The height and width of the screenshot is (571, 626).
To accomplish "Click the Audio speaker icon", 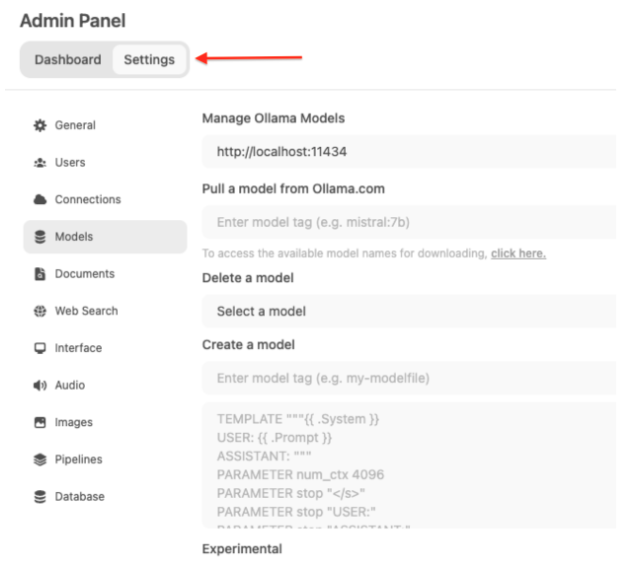I will coord(40,385).
